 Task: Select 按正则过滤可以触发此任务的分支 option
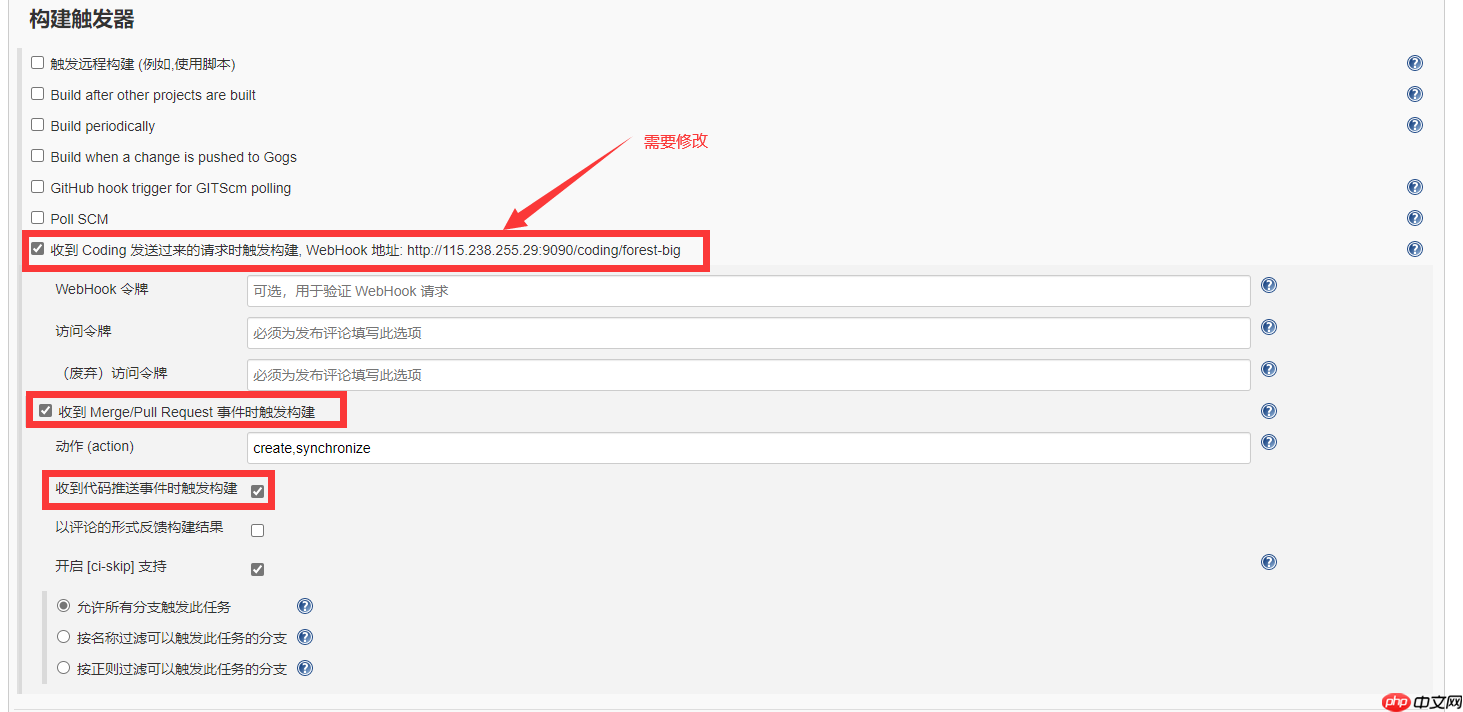pyautogui.click(x=63, y=667)
